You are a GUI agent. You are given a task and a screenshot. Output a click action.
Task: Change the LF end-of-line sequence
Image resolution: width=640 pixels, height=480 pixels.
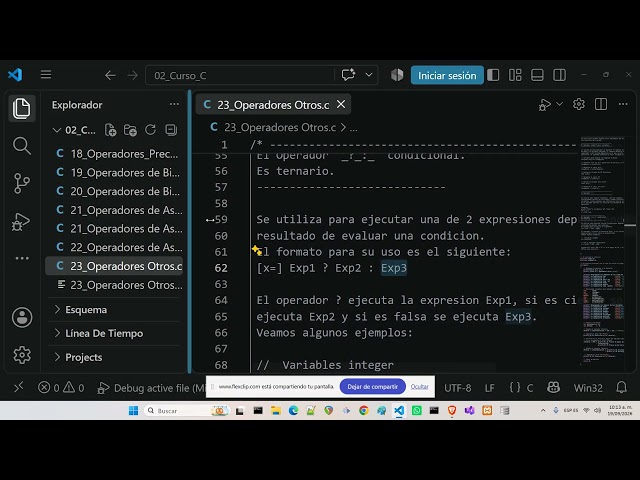[490, 388]
